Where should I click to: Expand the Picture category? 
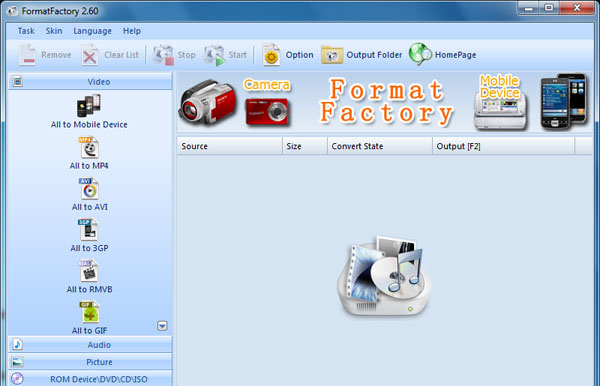click(x=90, y=362)
